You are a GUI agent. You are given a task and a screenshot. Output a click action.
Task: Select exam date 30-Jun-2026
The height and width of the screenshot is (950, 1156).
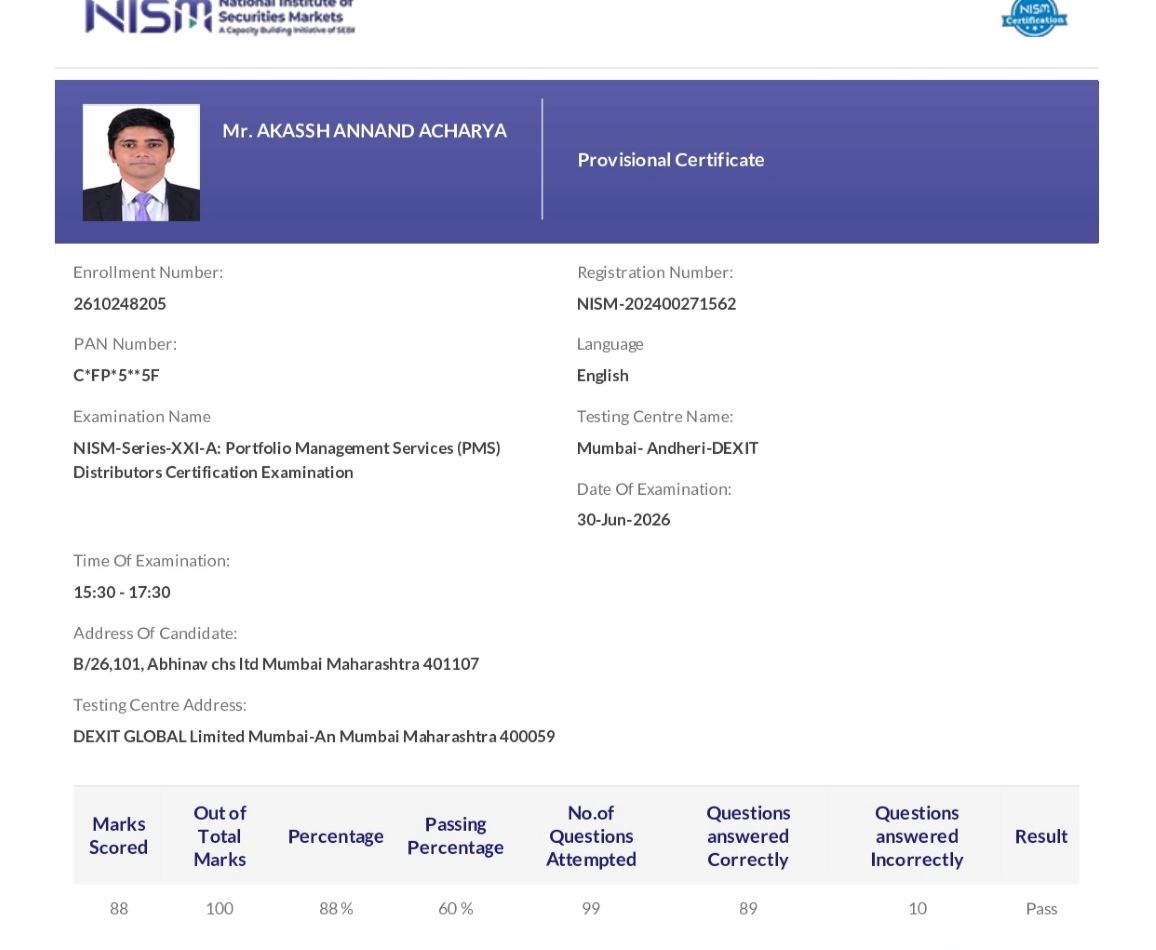(x=623, y=520)
